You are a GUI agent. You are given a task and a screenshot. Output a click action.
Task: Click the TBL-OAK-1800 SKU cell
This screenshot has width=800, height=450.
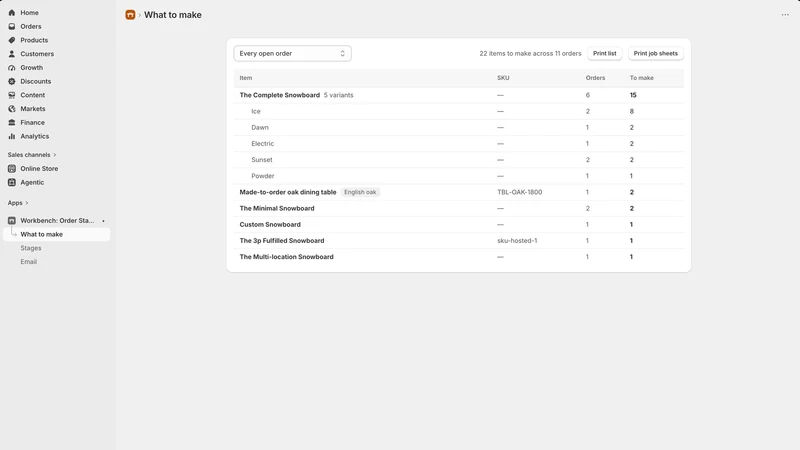pos(519,192)
